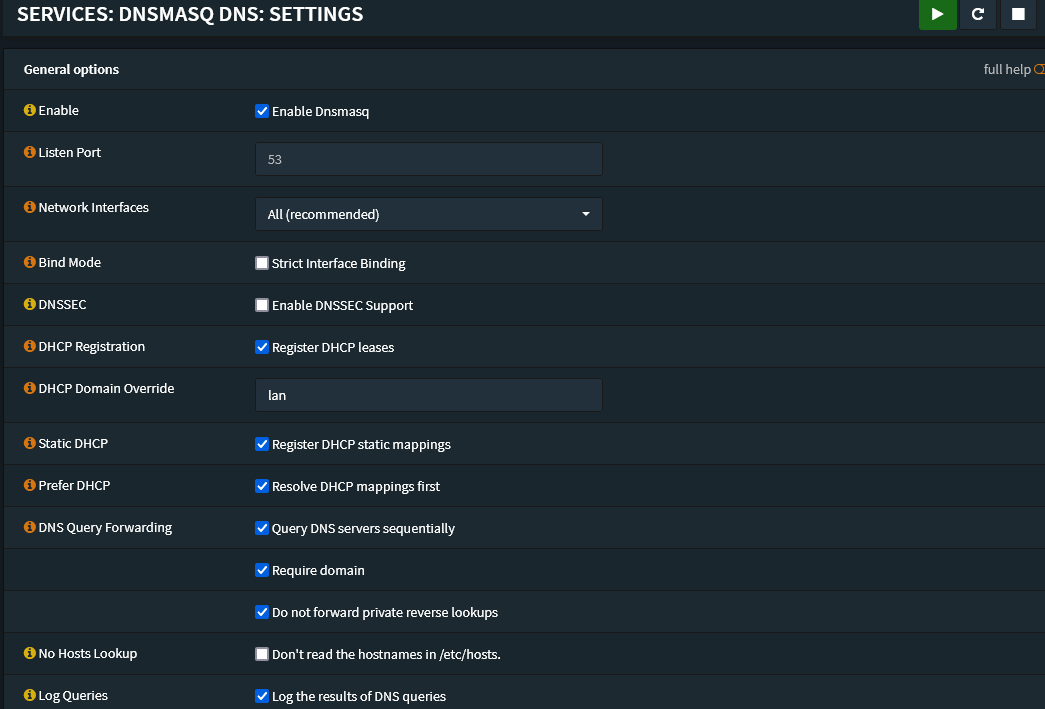Click the General options heading

[71, 69]
